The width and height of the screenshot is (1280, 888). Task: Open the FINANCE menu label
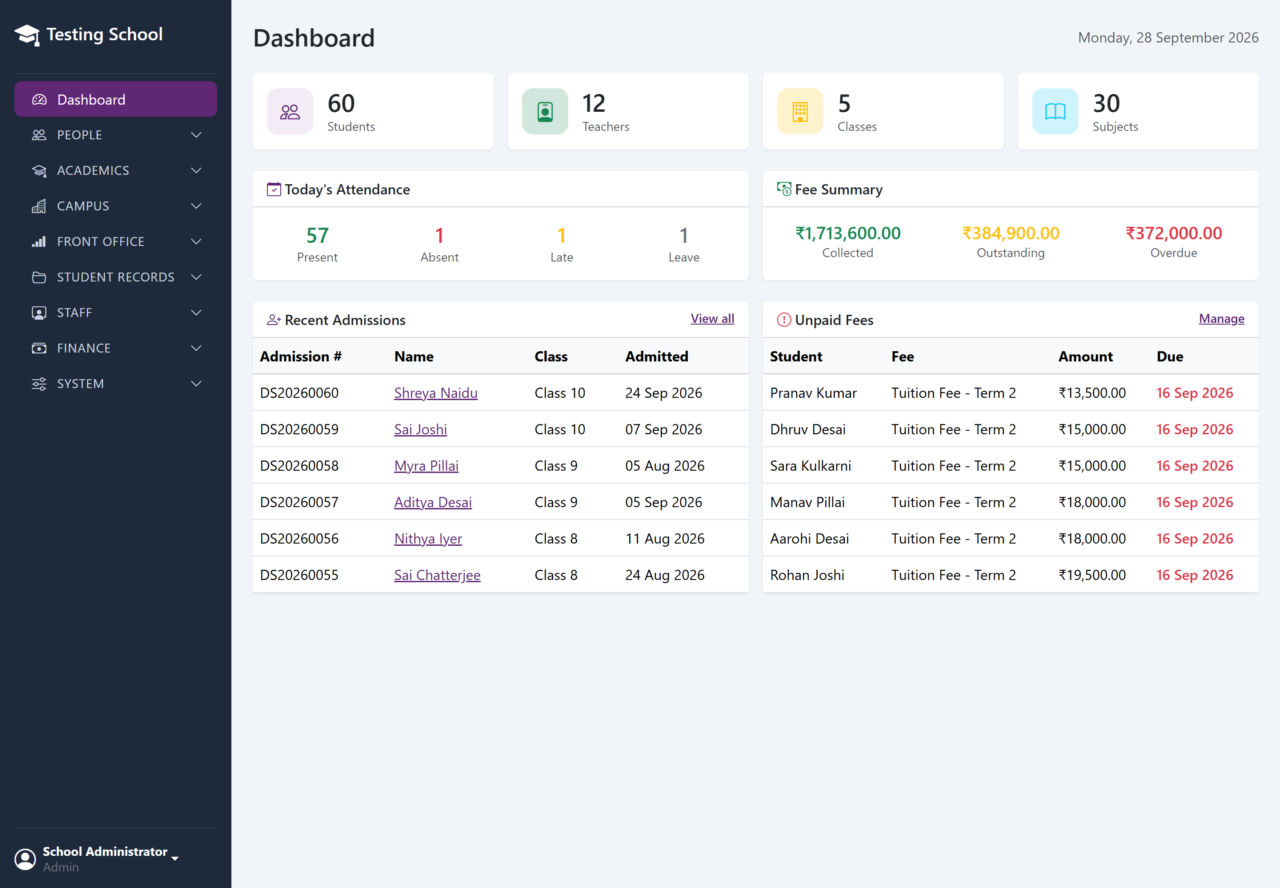(x=84, y=348)
